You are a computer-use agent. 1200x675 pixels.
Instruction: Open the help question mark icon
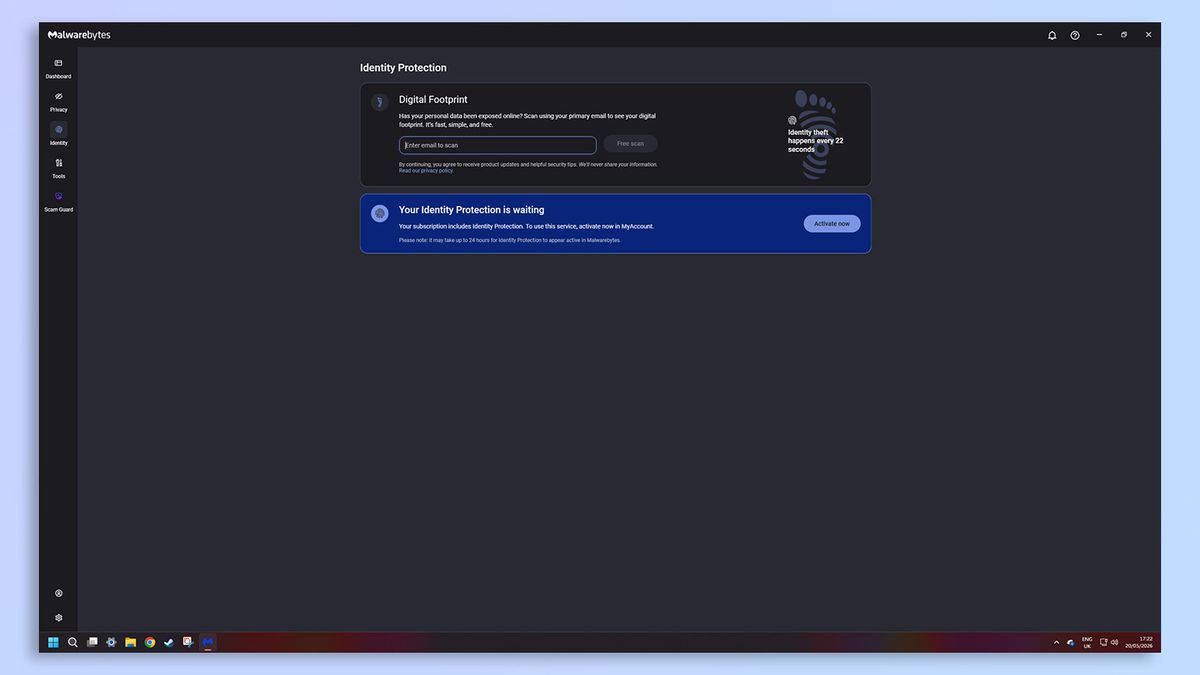click(x=1075, y=35)
